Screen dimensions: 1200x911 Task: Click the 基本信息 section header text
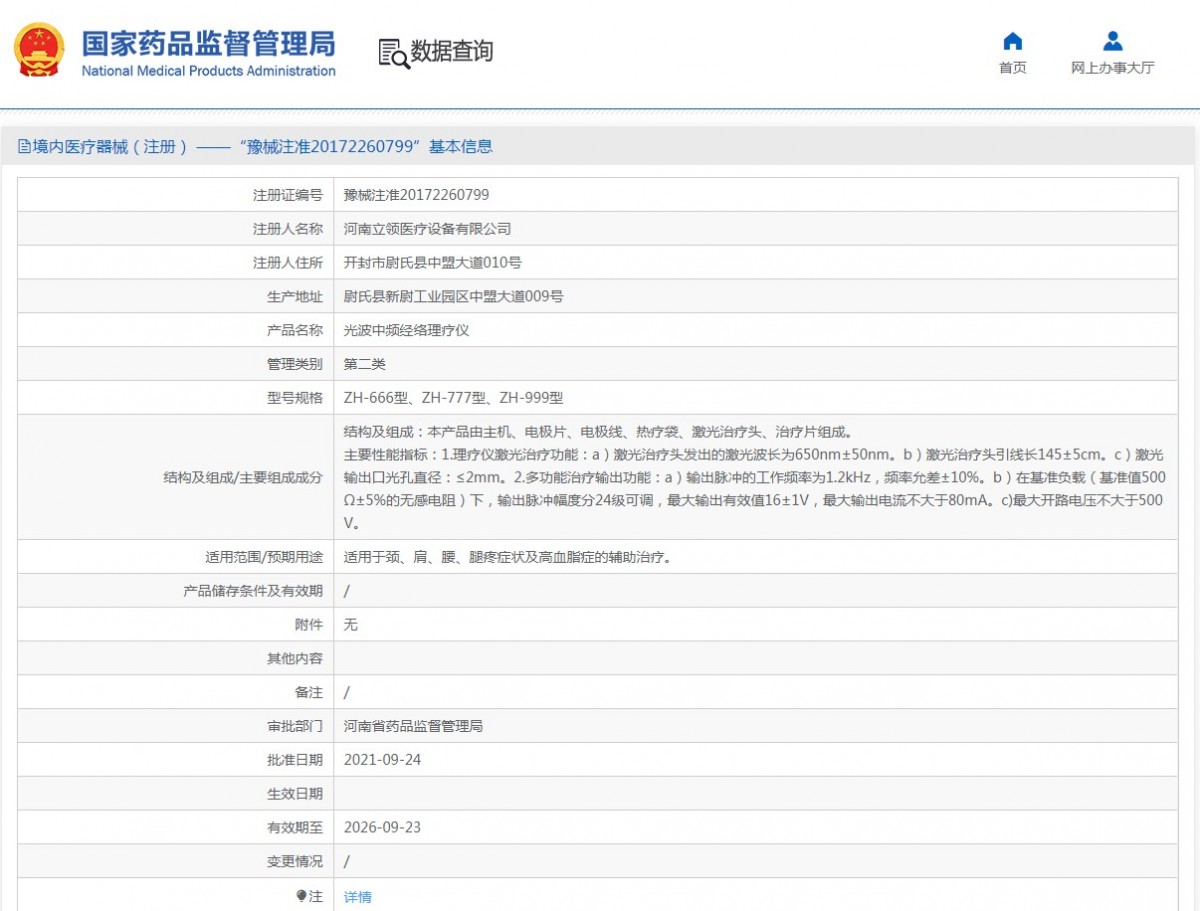pyautogui.click(x=460, y=147)
